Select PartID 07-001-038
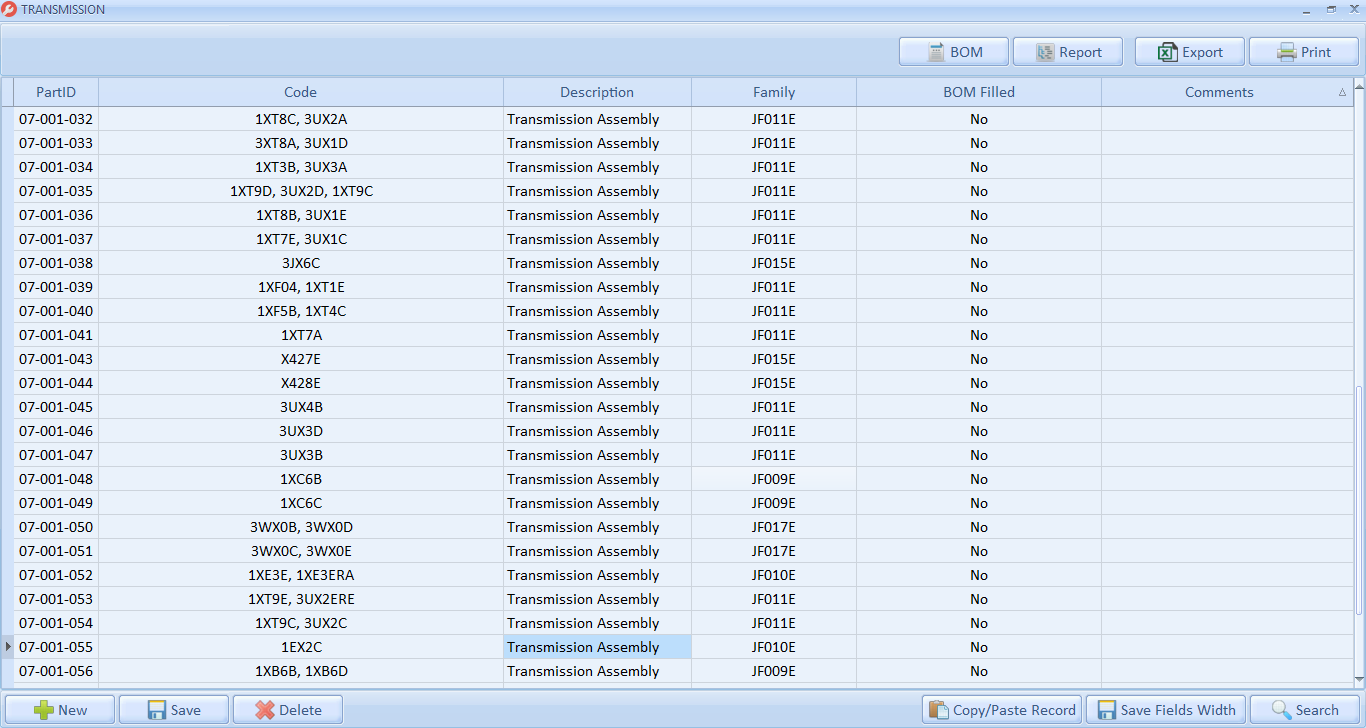The image size is (1366, 728). point(56,263)
